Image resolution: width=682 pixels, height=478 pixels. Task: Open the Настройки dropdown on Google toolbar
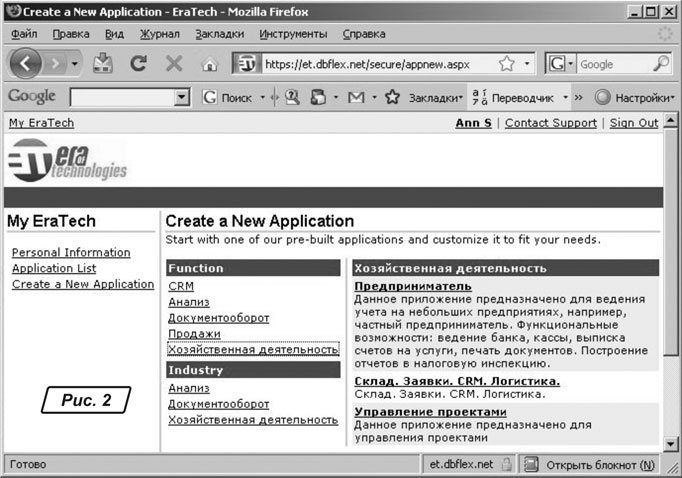(x=635, y=97)
